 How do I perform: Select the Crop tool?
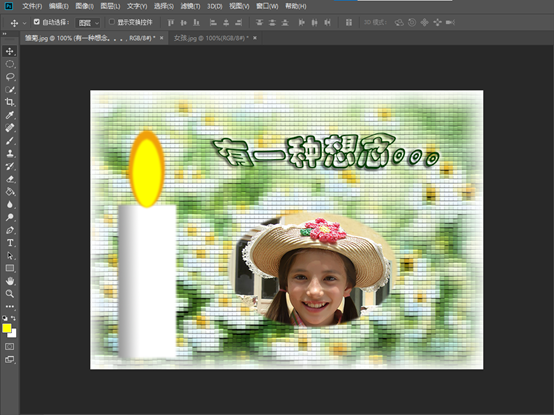click(x=10, y=102)
